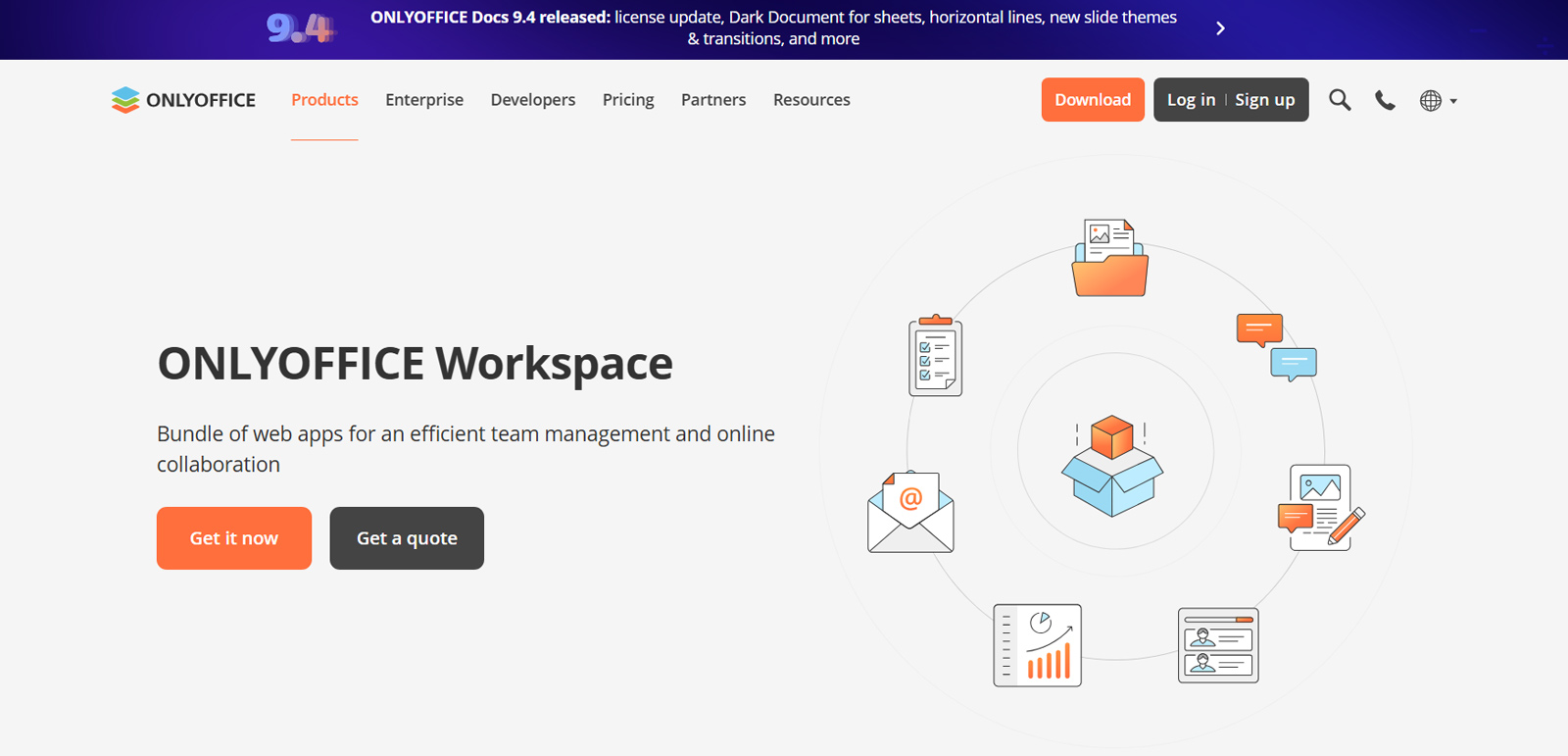Open the Docs 9.4 released announcement text
Viewport: 1568px width, 756px height.
pyautogui.click(x=773, y=28)
